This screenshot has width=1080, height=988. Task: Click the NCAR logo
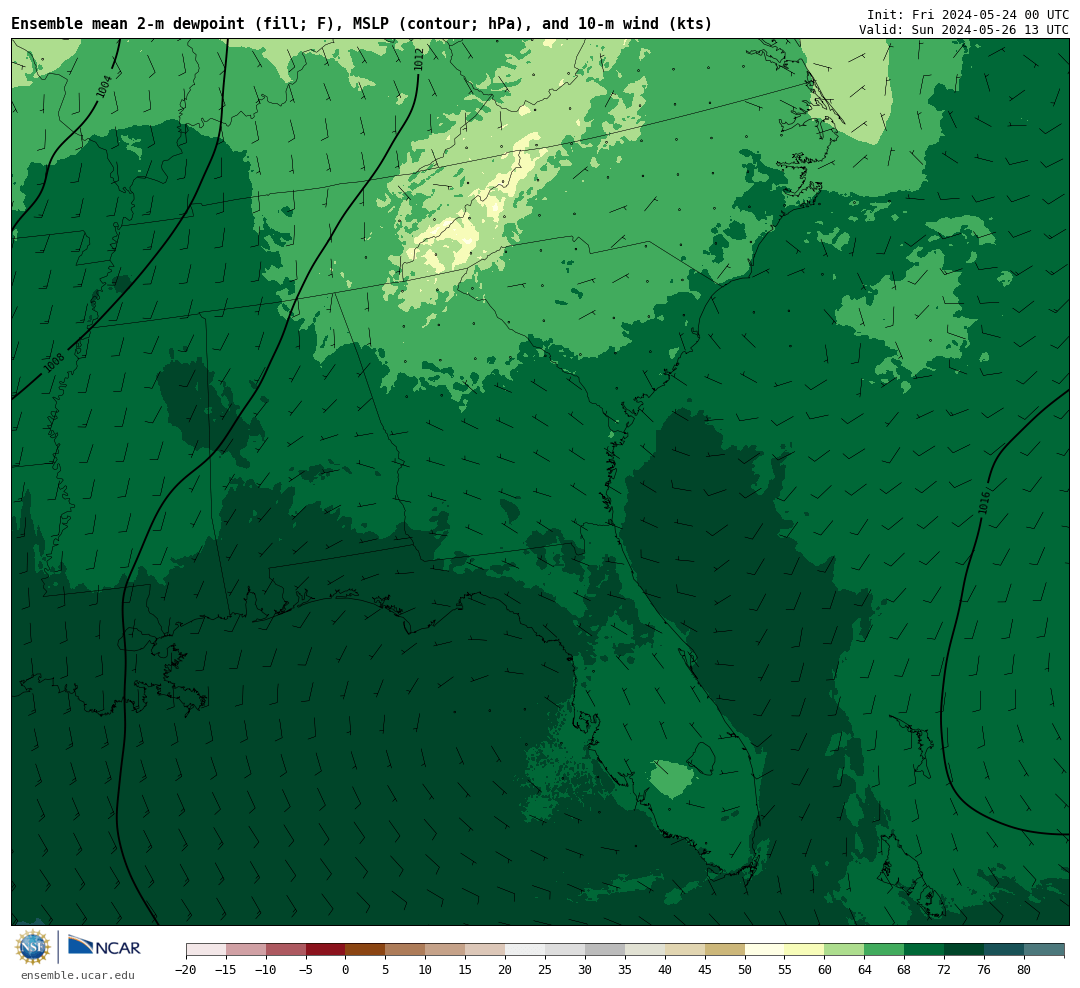point(104,946)
